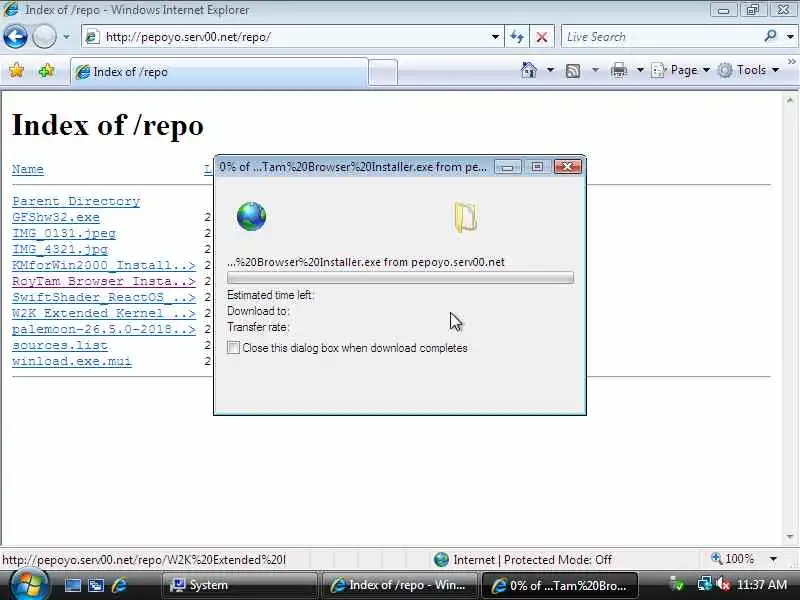Screen dimensions: 800x600
Task: Open Favorites Center star icon
Action: tap(16, 70)
